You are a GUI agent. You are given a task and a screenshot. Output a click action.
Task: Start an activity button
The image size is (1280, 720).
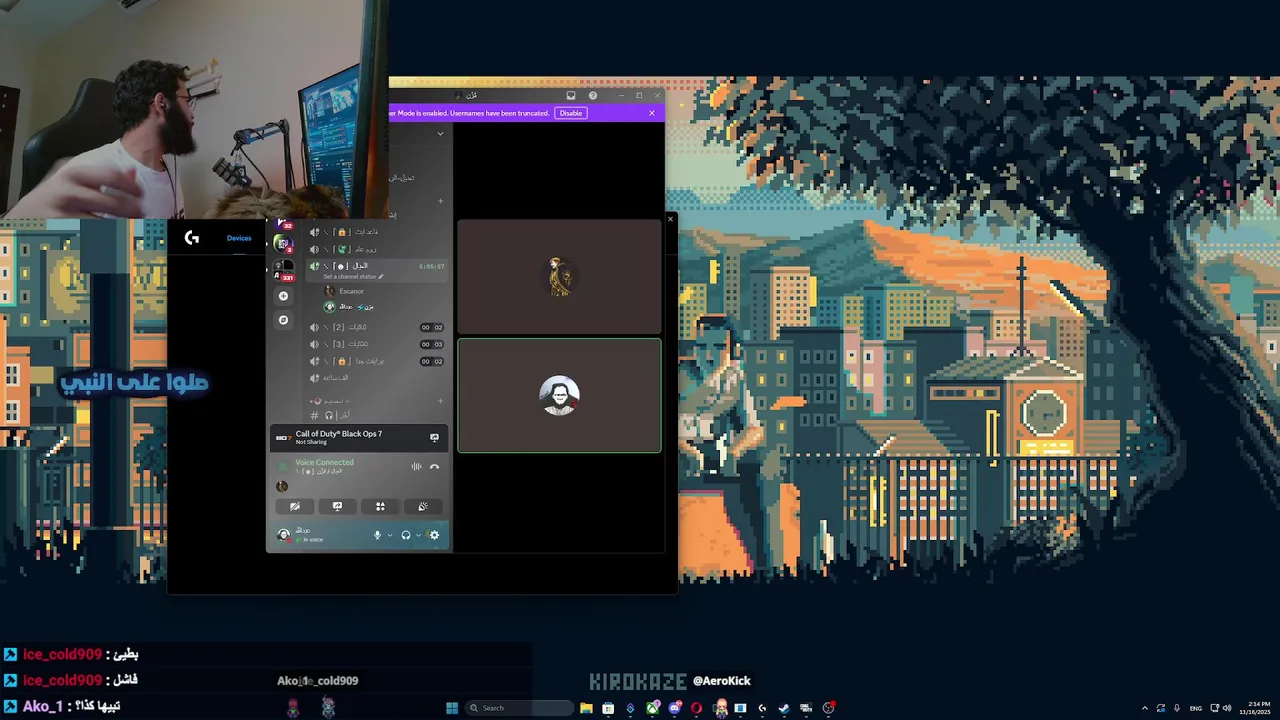tap(380, 507)
